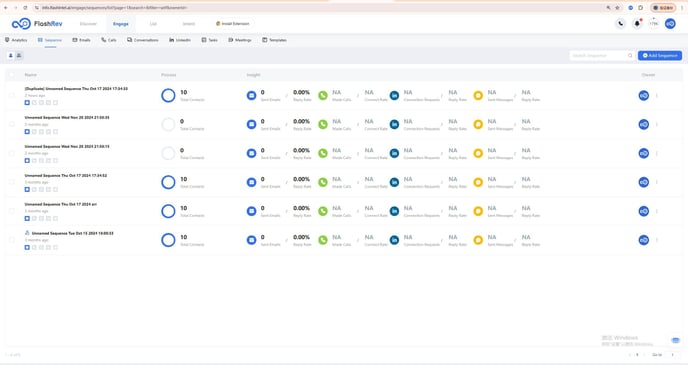Click the Add Sequence button

pyautogui.click(x=660, y=56)
